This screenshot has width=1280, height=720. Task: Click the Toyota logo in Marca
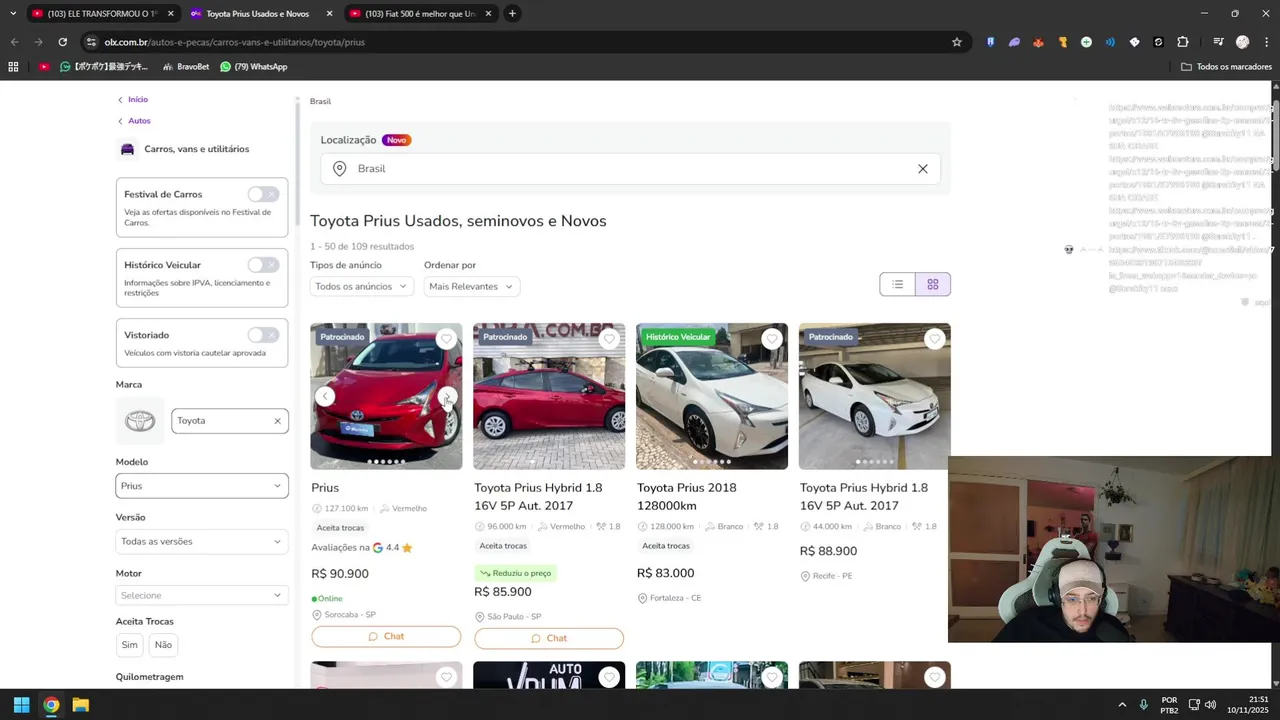[140, 421]
